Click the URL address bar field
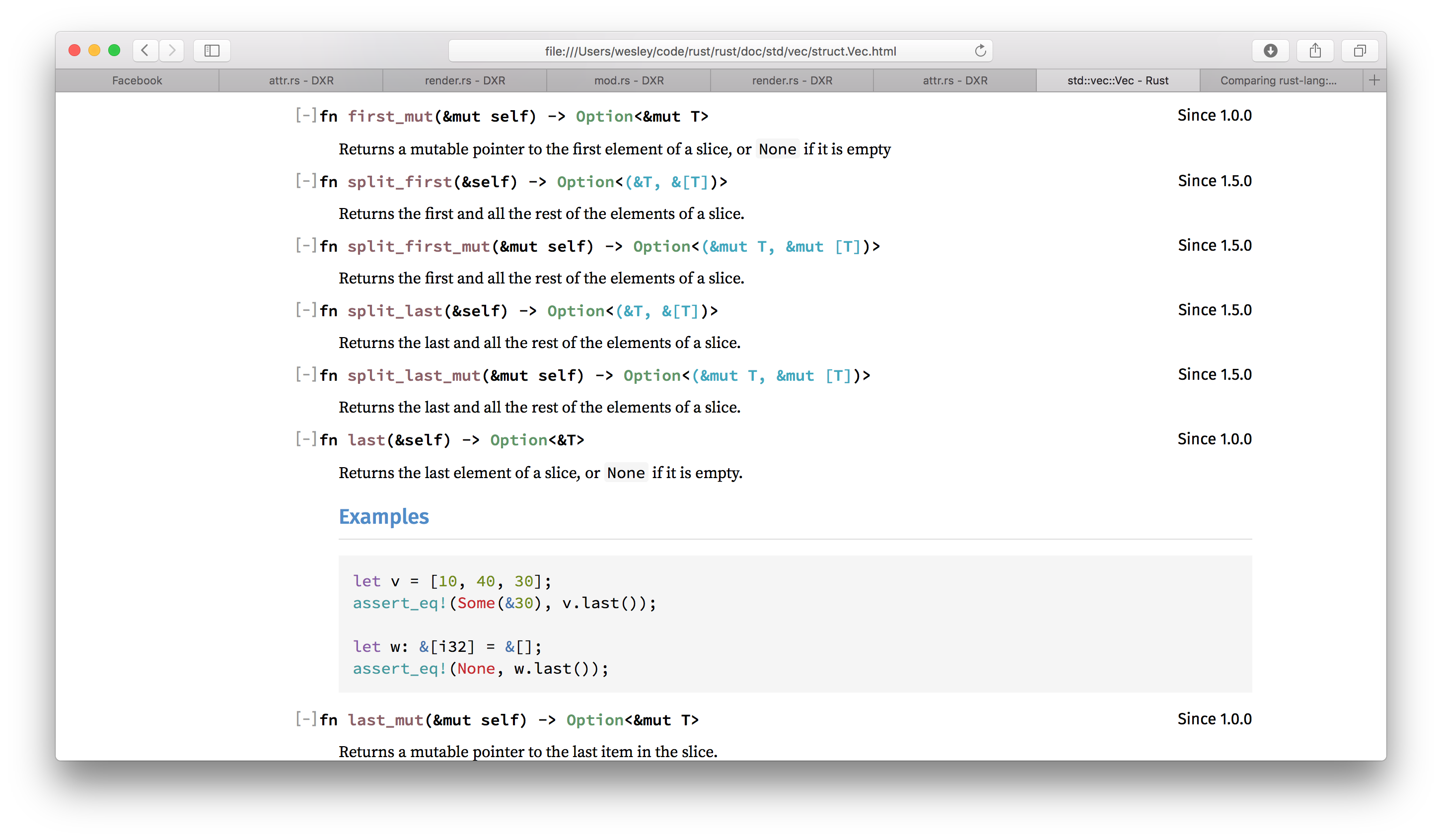The image size is (1442, 840). tap(720, 51)
